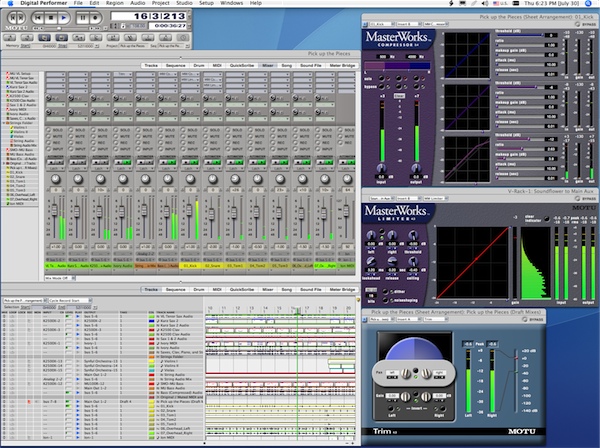Solo the low band in the MasterWorks Compressor
600x448 pixels.
pyautogui.click(x=382, y=78)
